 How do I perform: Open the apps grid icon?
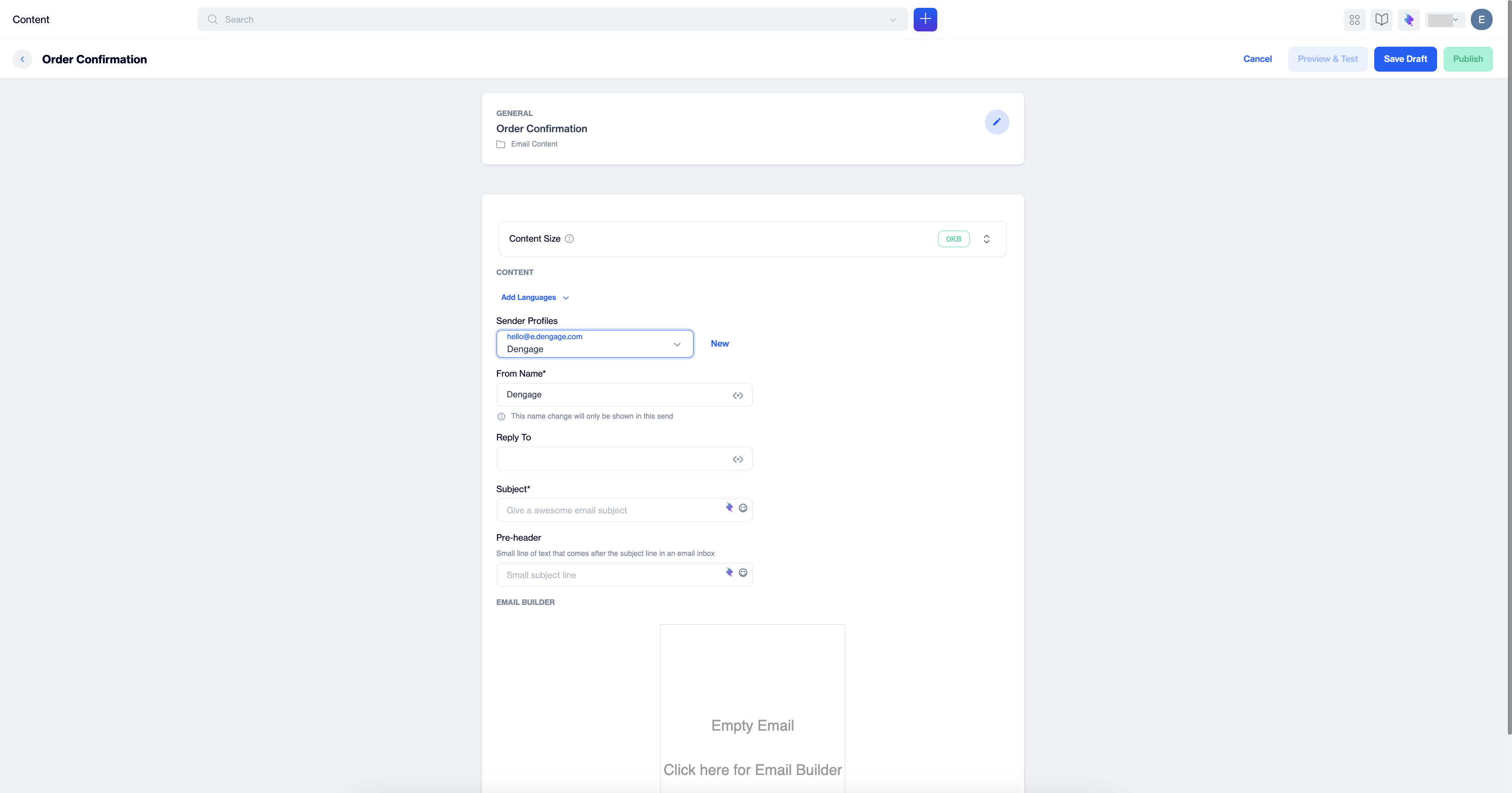click(x=1354, y=20)
